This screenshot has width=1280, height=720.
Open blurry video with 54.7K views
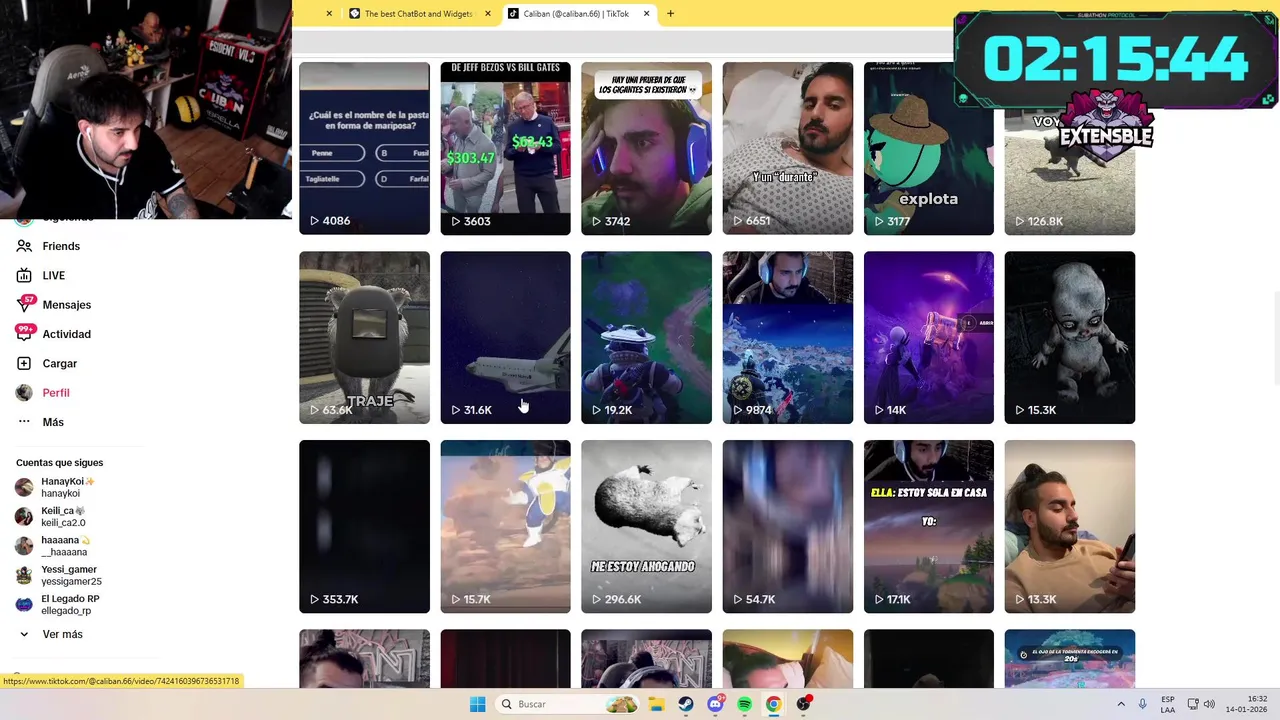(787, 526)
